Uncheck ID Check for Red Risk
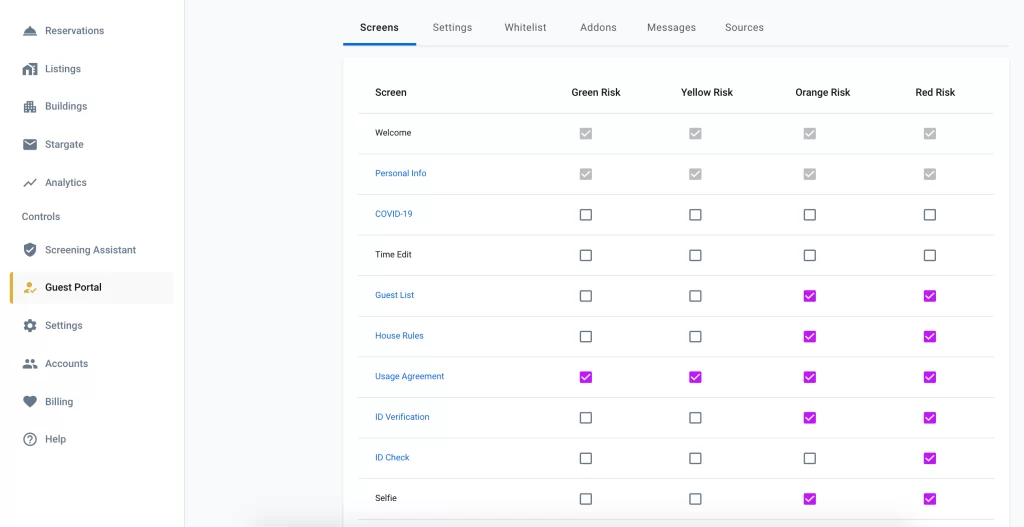The width and height of the screenshot is (1024, 527). pyautogui.click(x=930, y=458)
